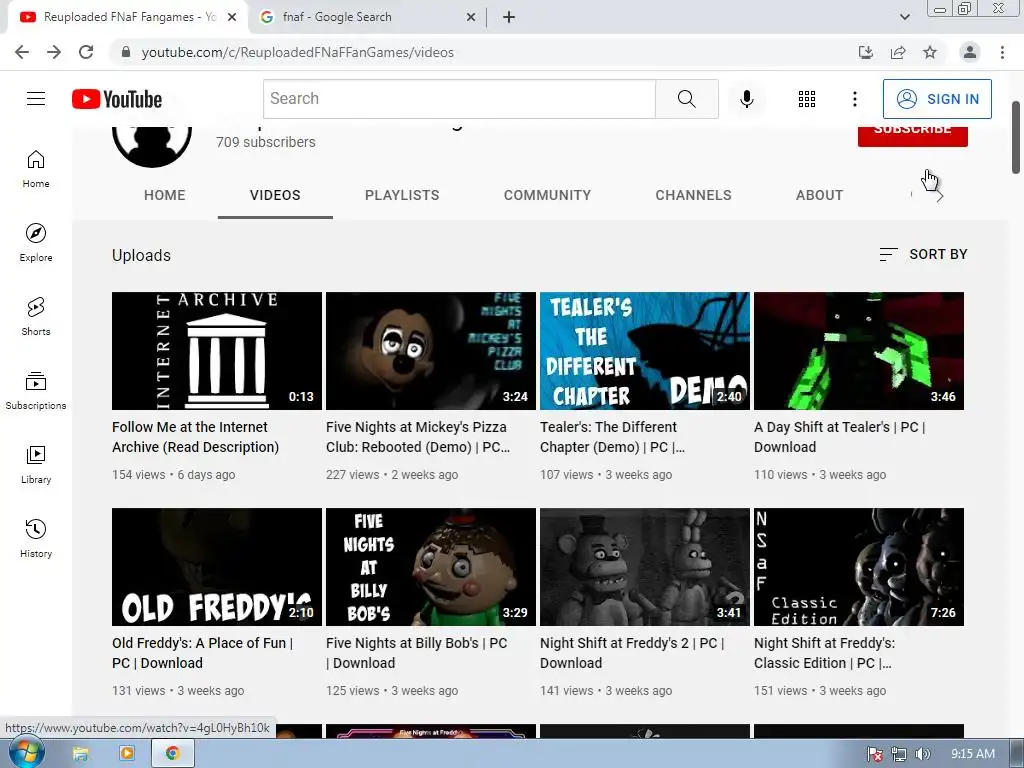Close the fnaf Google Search tab
The image size is (1024, 768).
tap(471, 17)
